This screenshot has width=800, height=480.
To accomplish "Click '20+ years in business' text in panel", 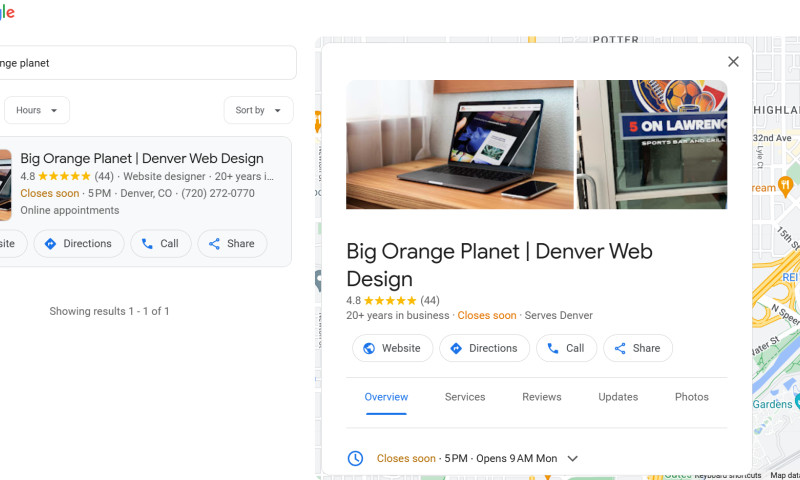I will coord(397,316).
